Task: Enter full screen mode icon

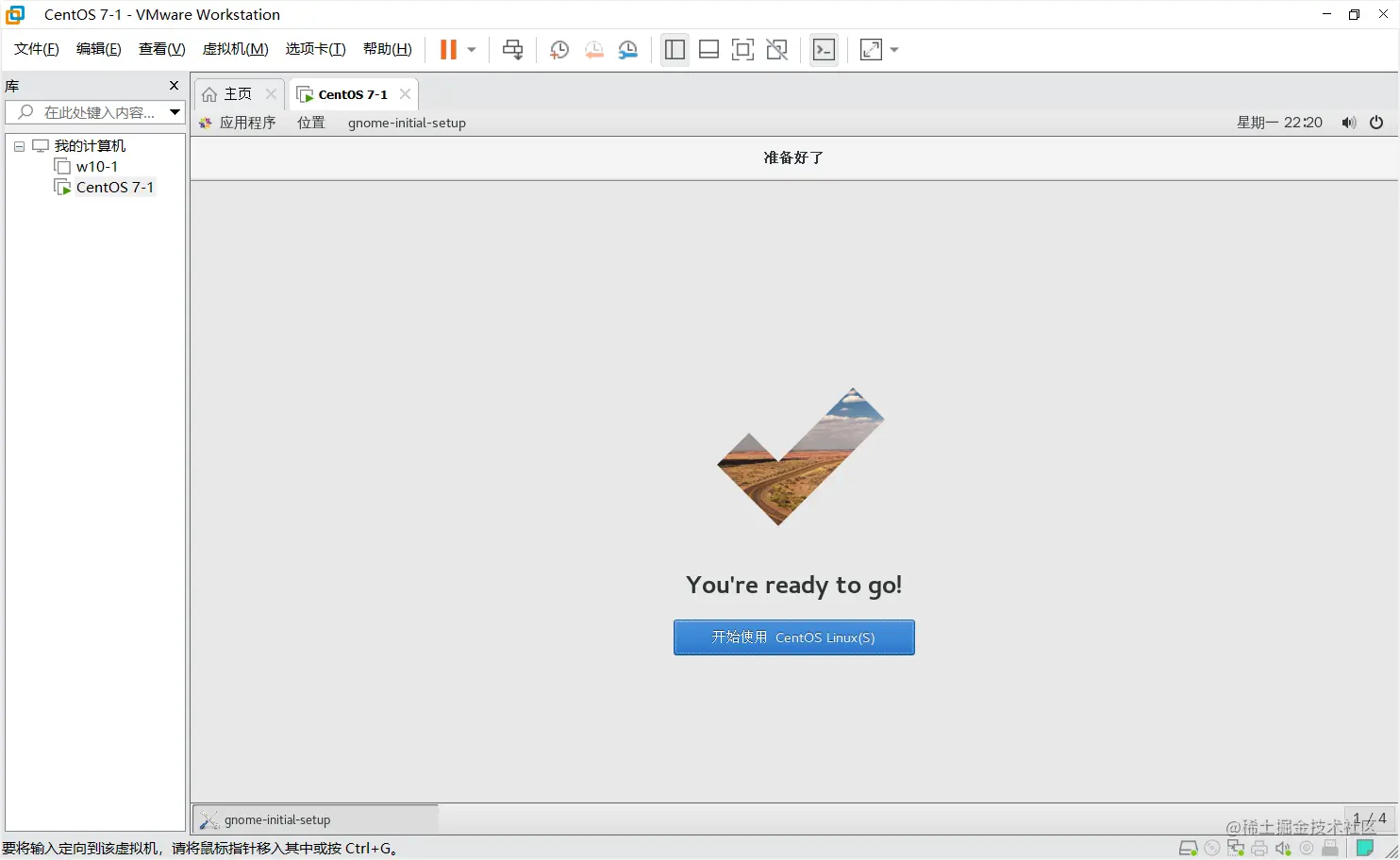Action: pyautogui.click(x=742, y=50)
